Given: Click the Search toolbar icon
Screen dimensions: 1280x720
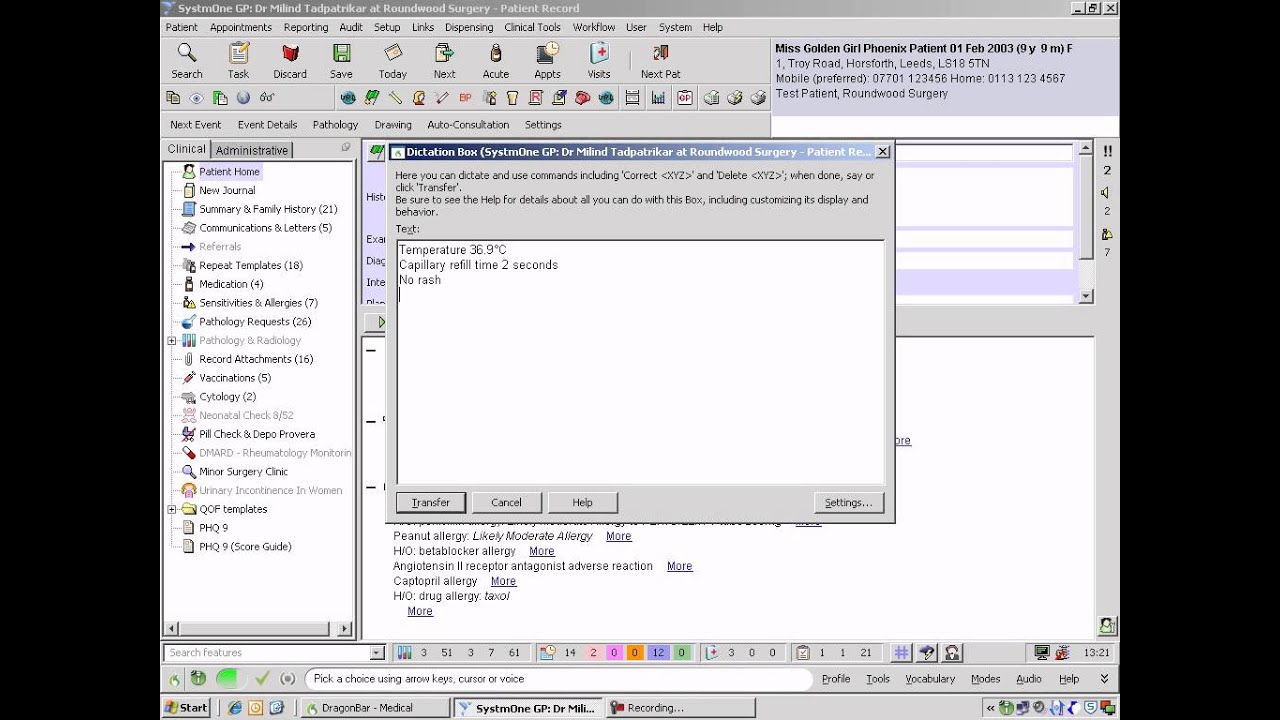Looking at the screenshot, I should (186, 61).
